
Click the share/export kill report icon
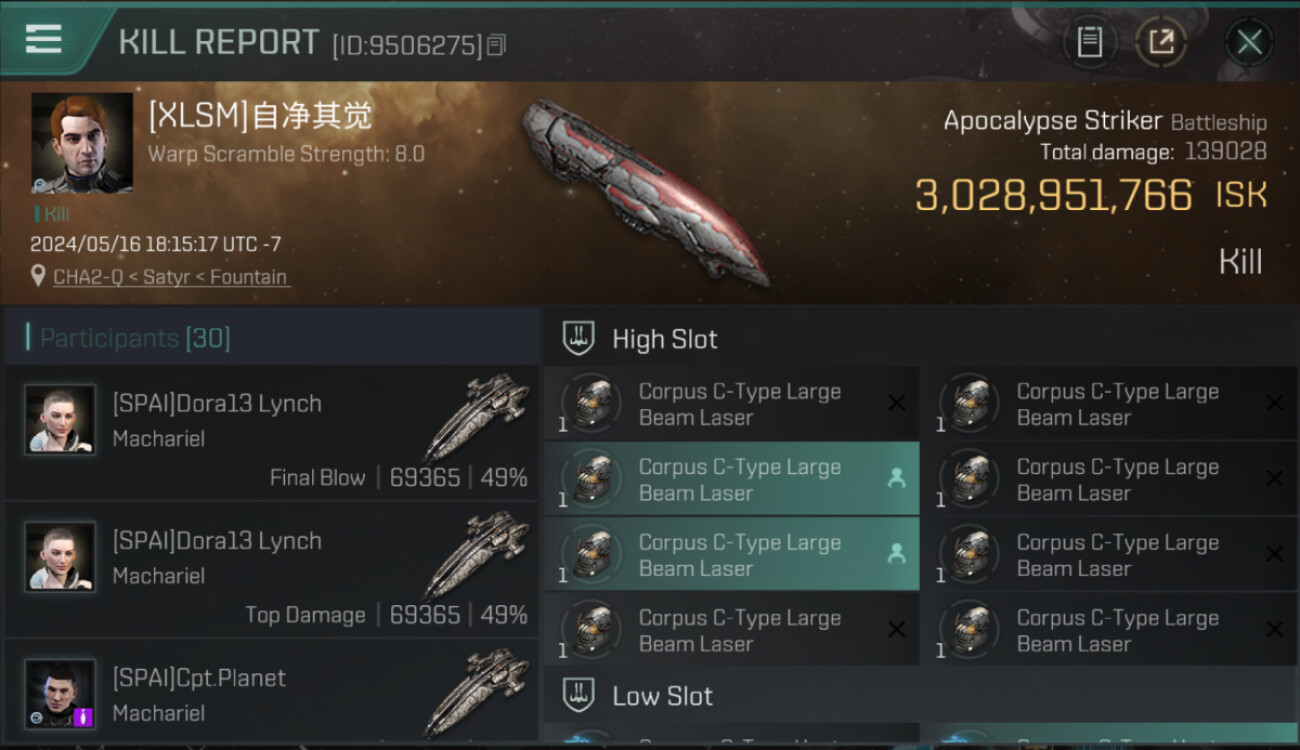pos(1160,42)
